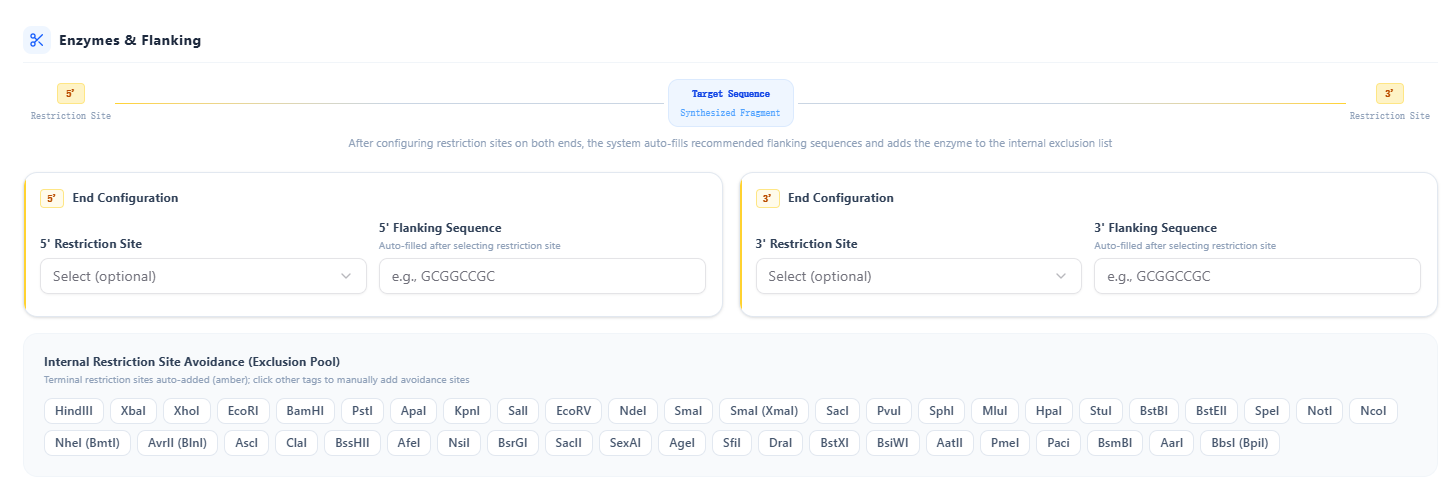Click the 3' End Configuration badge
The image size is (1441, 487).
coord(767,199)
